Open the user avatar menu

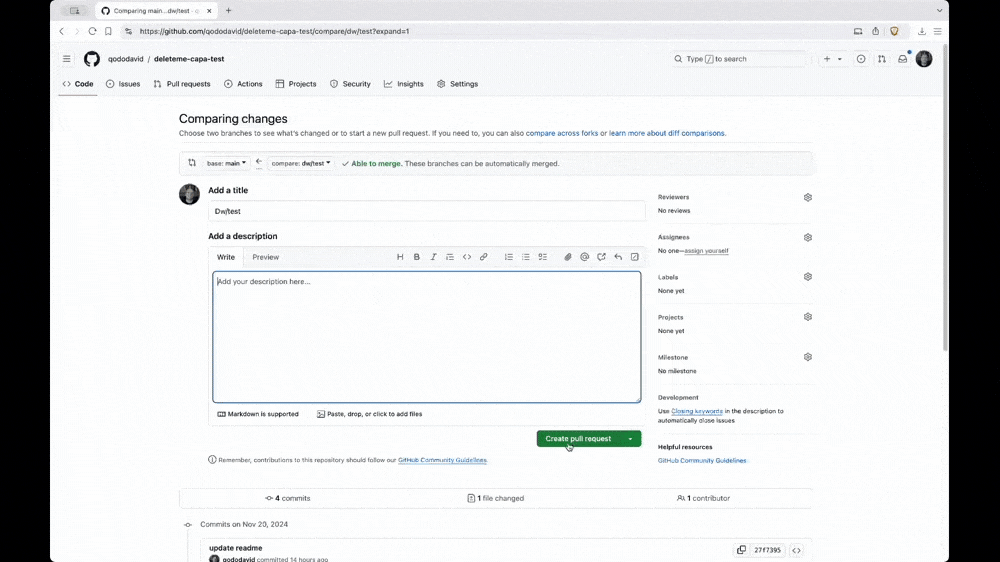(x=924, y=59)
